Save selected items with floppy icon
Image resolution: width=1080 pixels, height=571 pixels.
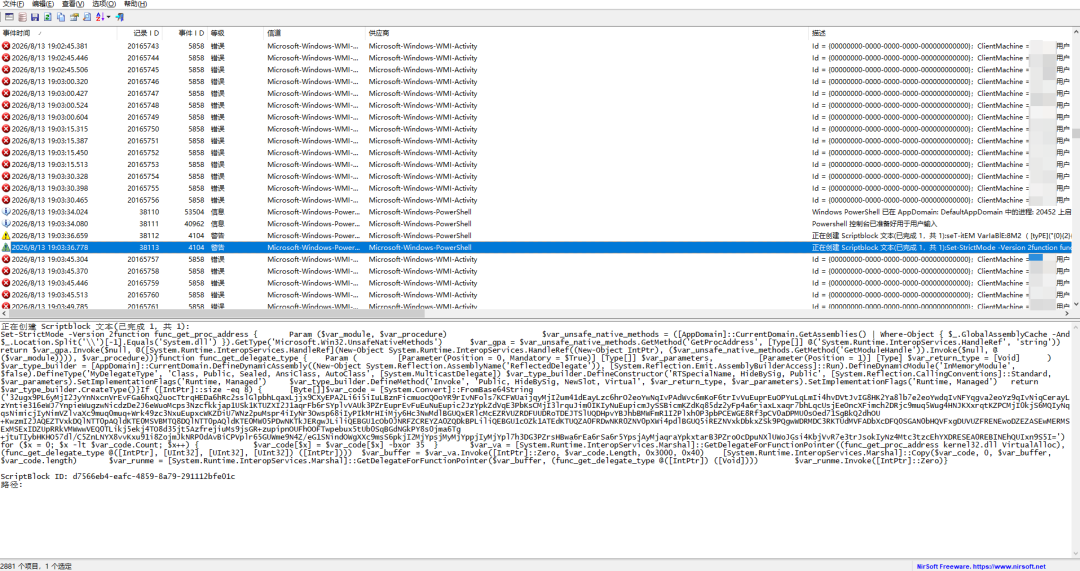coord(34,17)
